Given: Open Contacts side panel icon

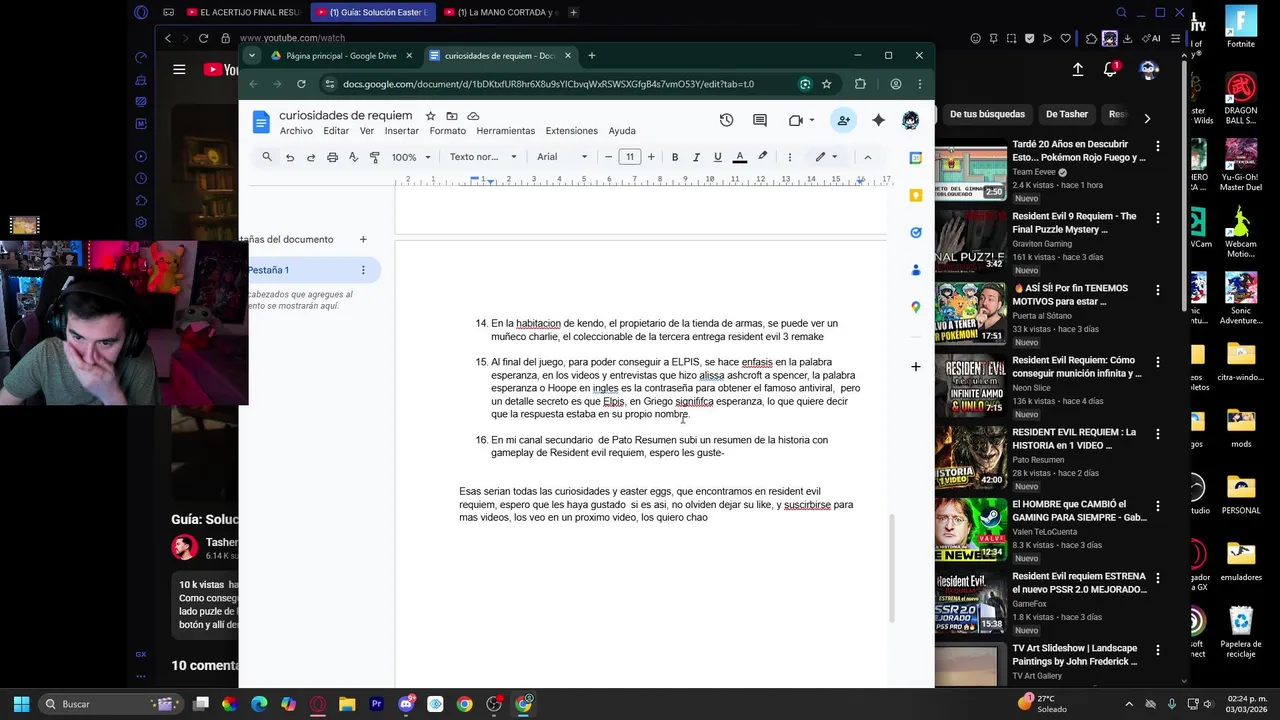Looking at the screenshot, I should tap(915, 270).
